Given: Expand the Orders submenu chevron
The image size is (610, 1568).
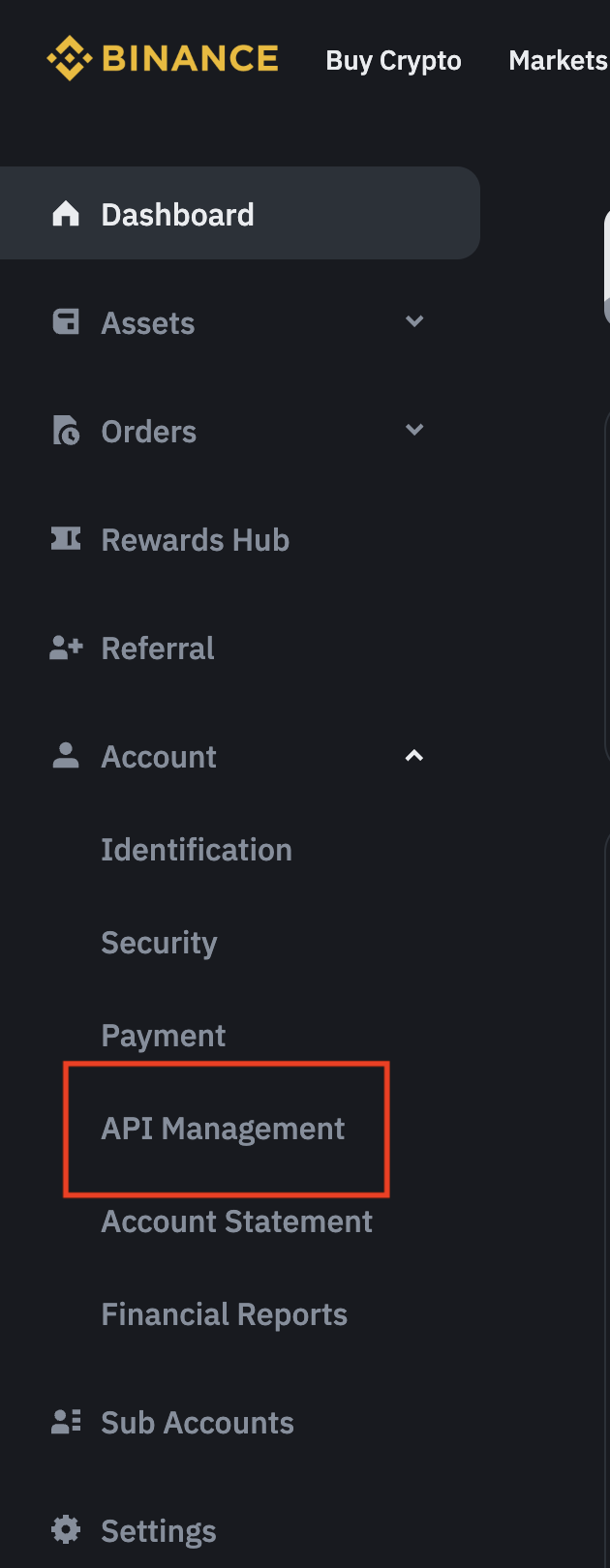Looking at the screenshot, I should pyautogui.click(x=414, y=430).
